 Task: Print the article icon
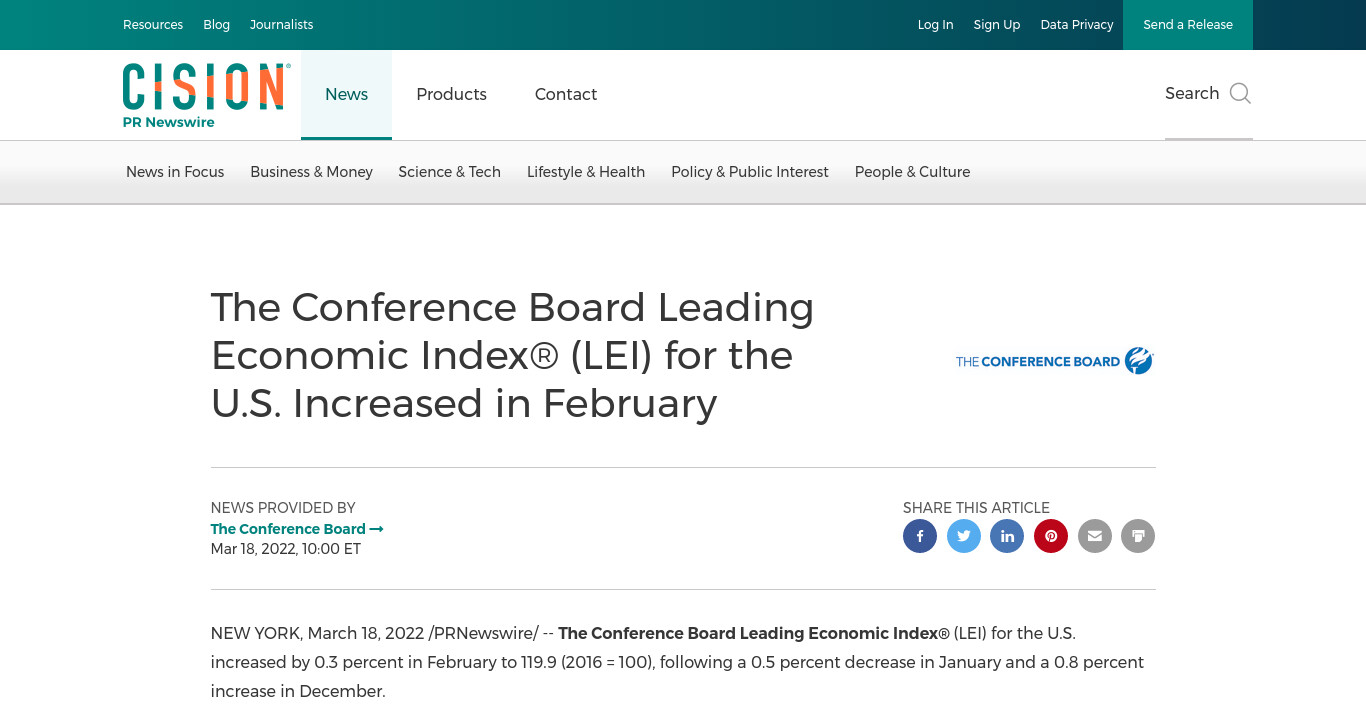pyautogui.click(x=1138, y=536)
